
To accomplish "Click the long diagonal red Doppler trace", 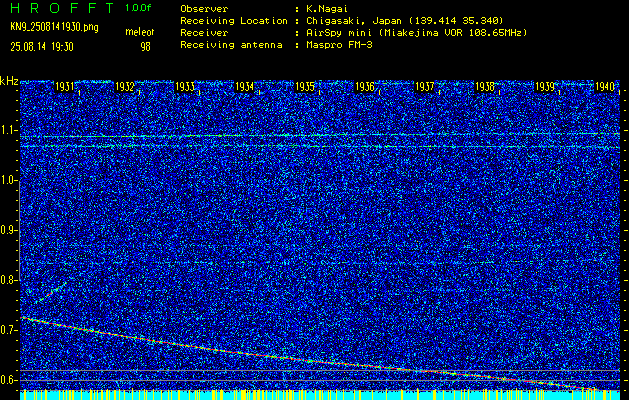I will [309, 354].
